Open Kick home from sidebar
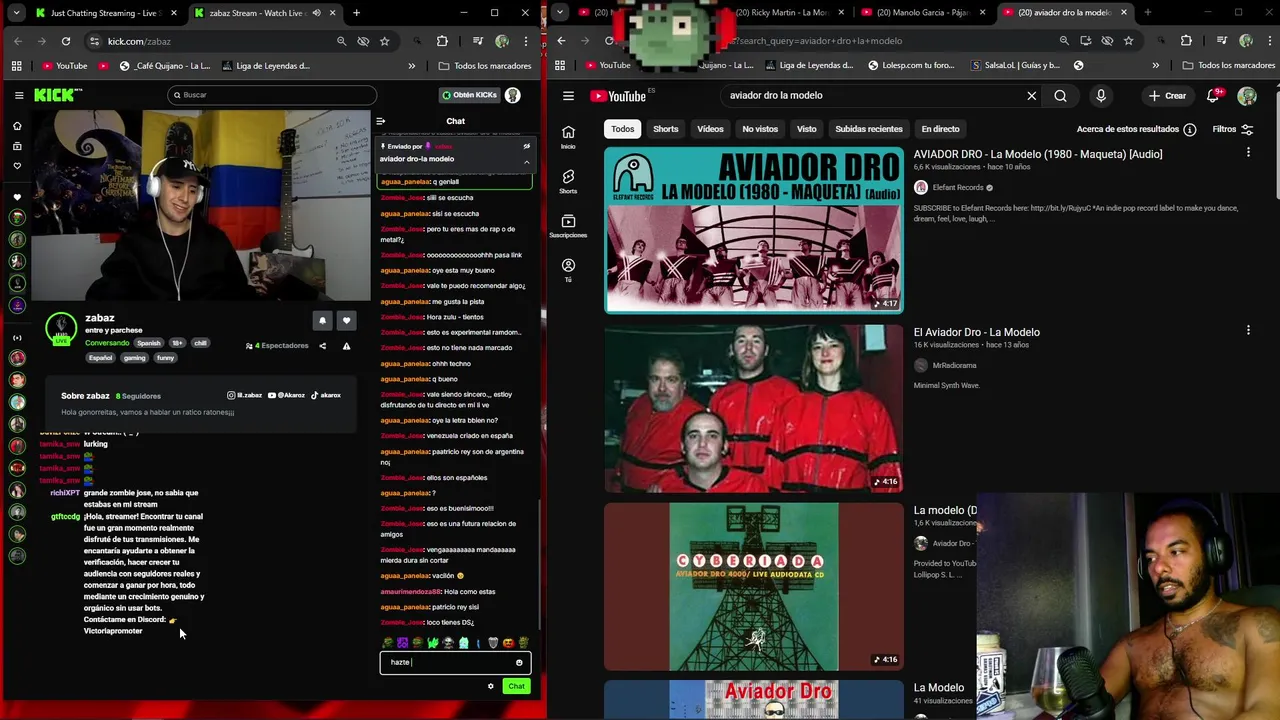The height and width of the screenshot is (720, 1280). (17, 126)
